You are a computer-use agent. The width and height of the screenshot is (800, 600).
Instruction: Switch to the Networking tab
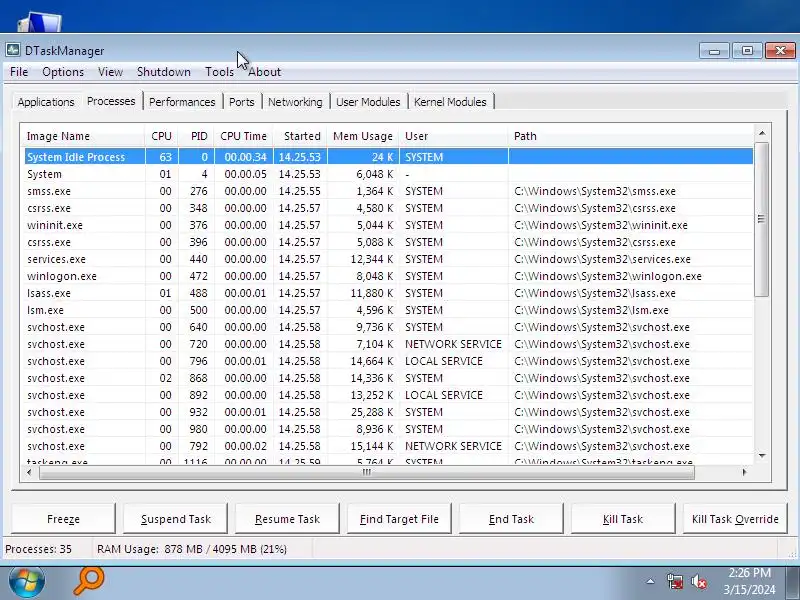[295, 102]
